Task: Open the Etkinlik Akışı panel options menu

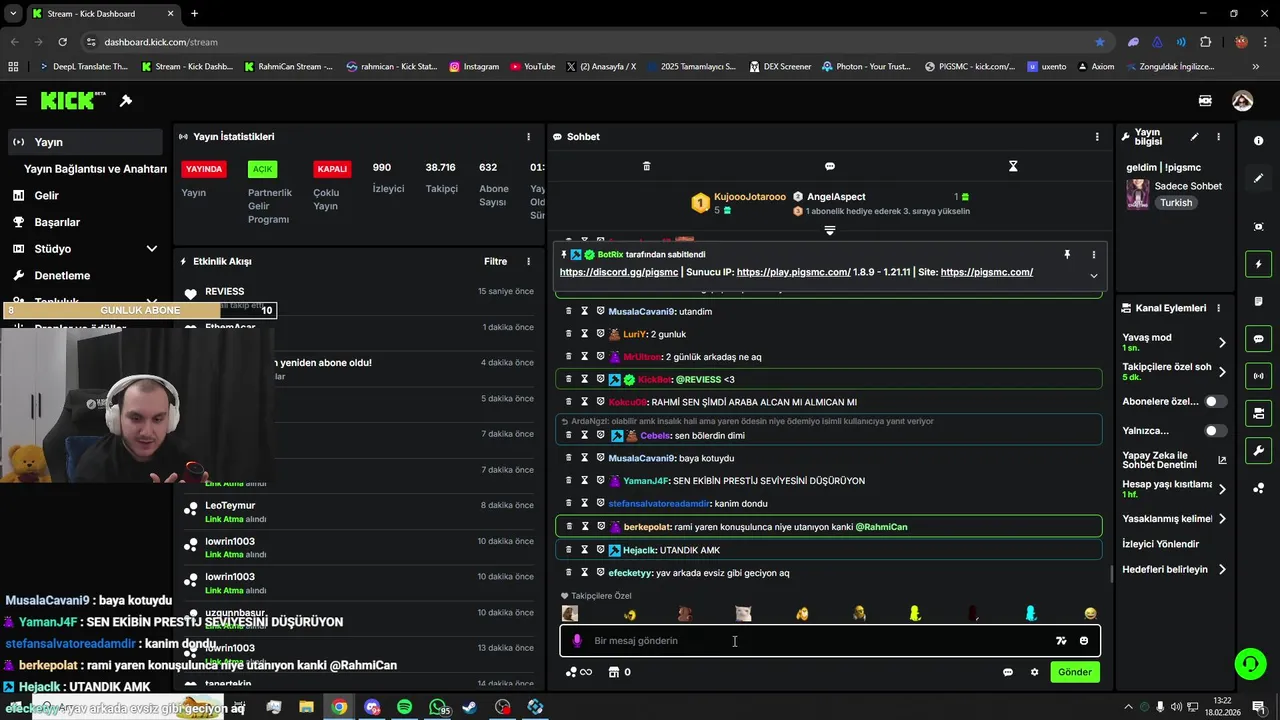Action: 529,262
